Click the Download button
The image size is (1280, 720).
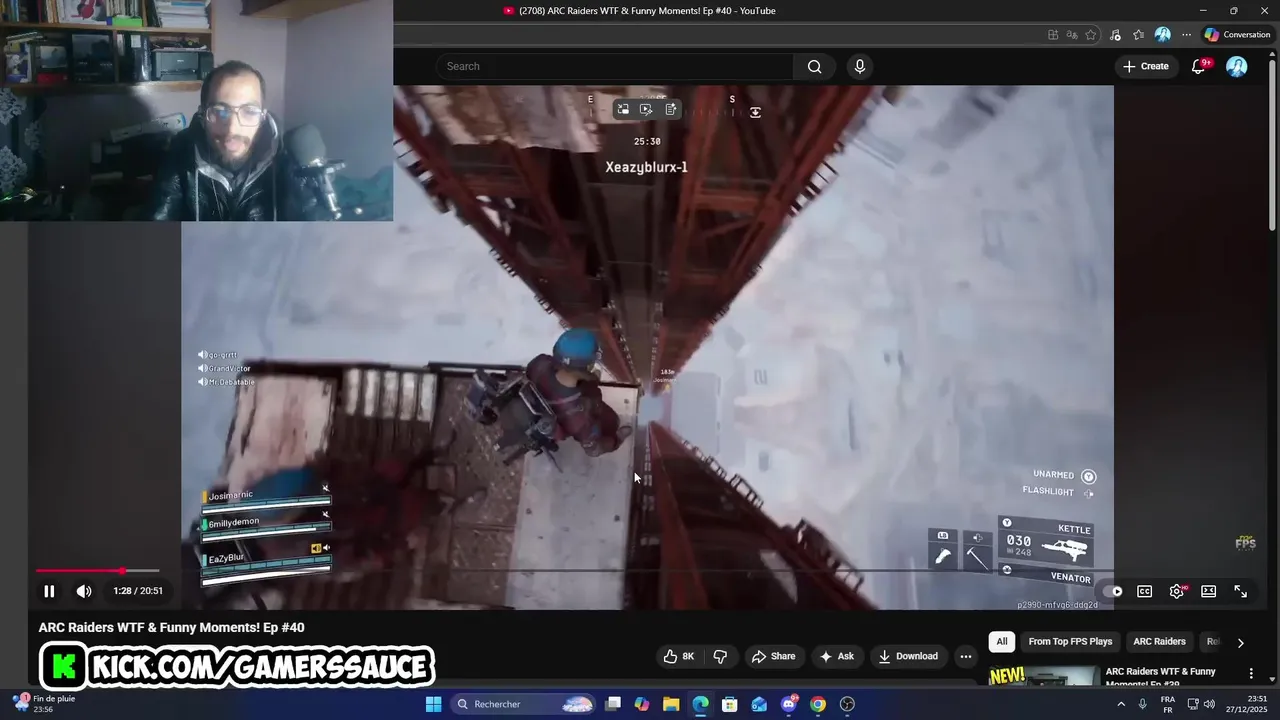pyautogui.click(x=909, y=656)
